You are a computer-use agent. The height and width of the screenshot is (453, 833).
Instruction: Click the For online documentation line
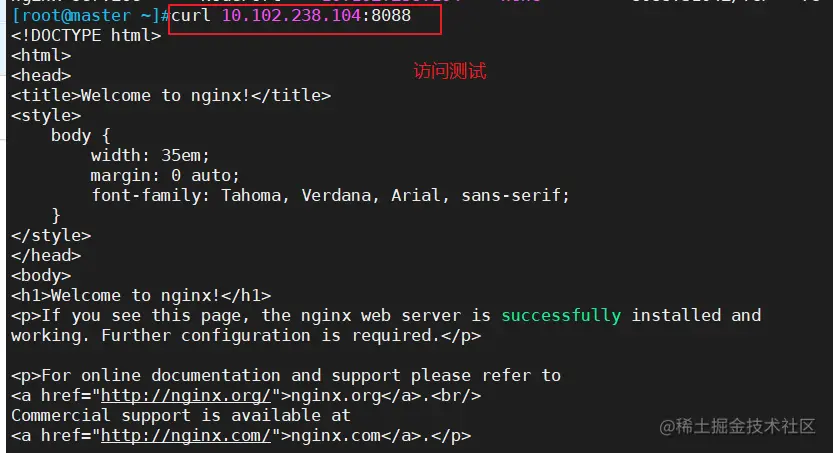click(286, 375)
